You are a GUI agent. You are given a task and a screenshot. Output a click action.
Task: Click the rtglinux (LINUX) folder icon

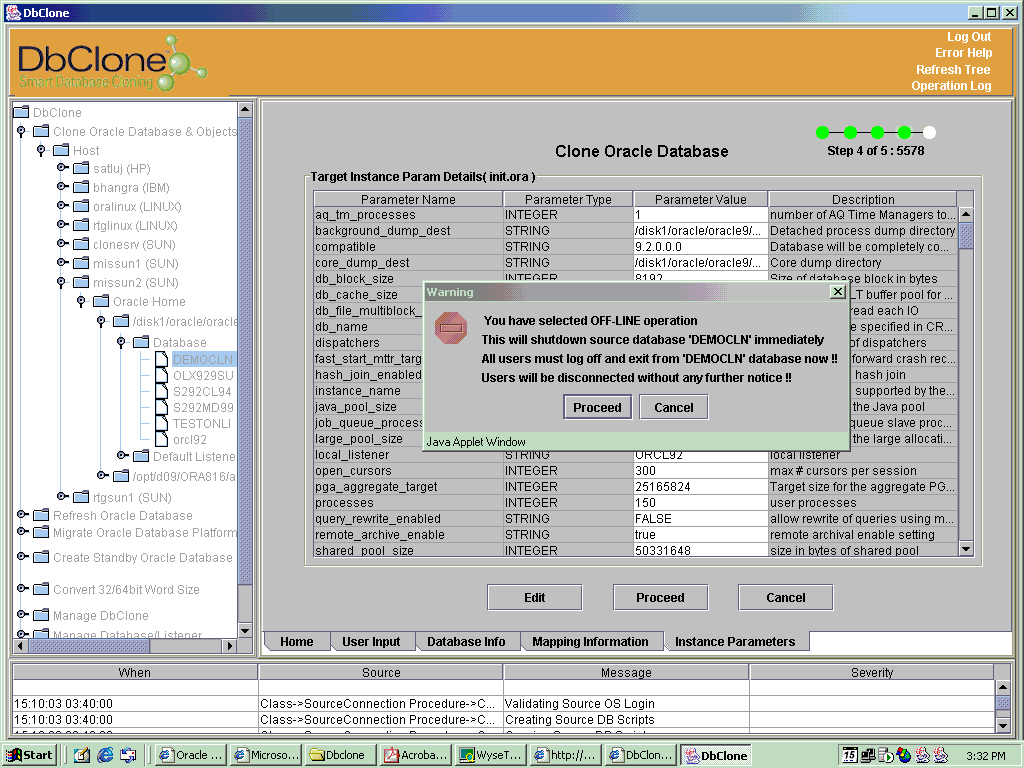[81, 225]
